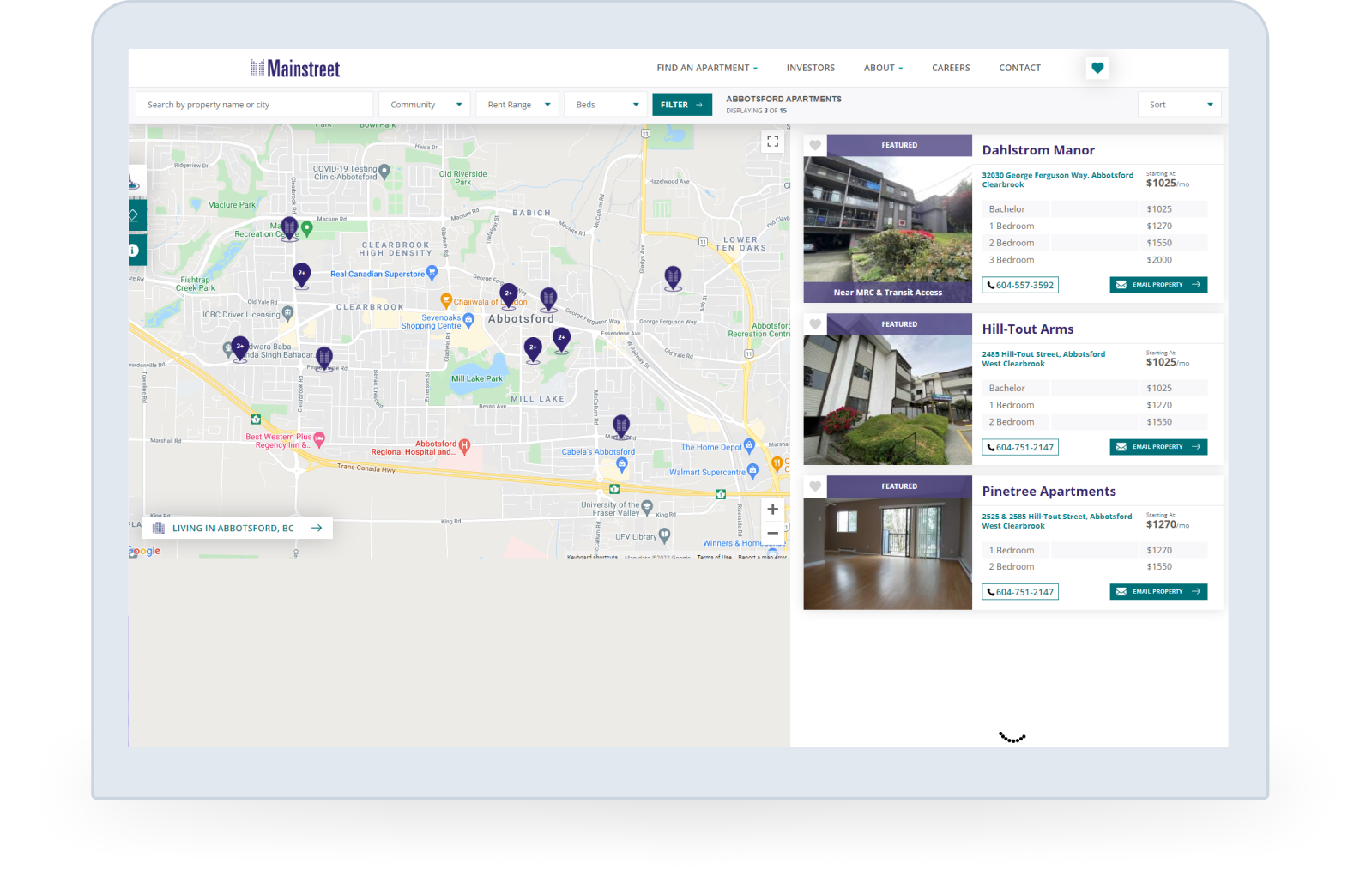Email property for Pinetree Apartments
Viewport: 1372px width, 876px height.
[1158, 592]
